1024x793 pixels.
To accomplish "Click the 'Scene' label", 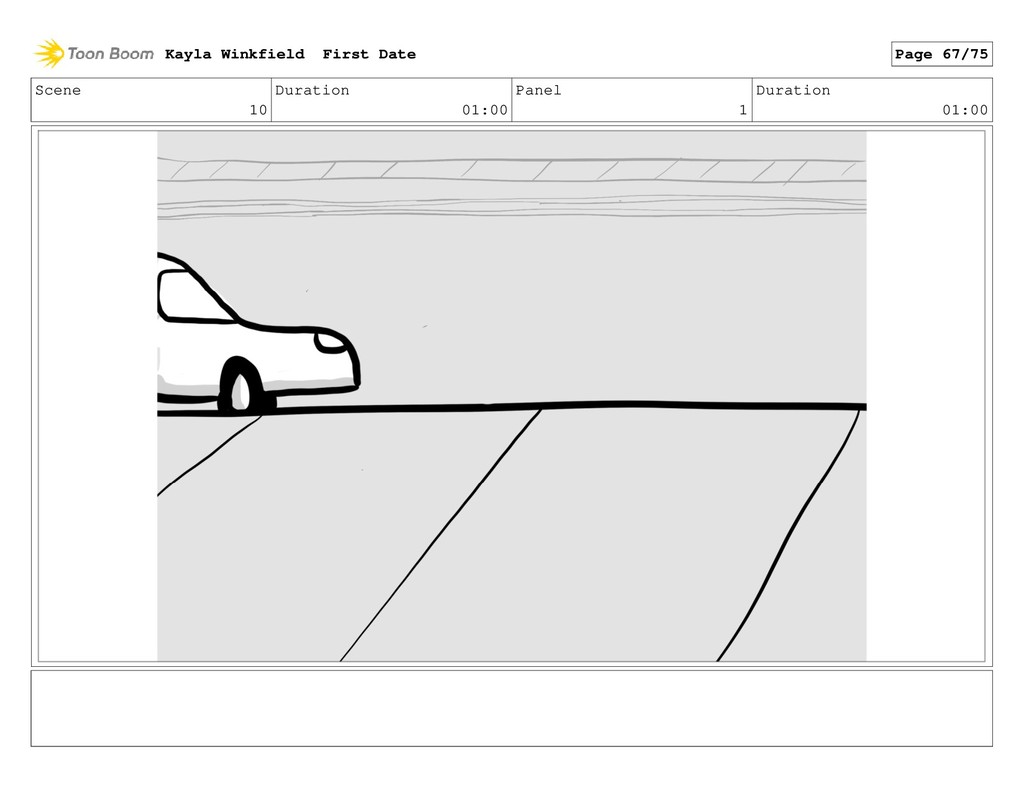I will pos(58,90).
